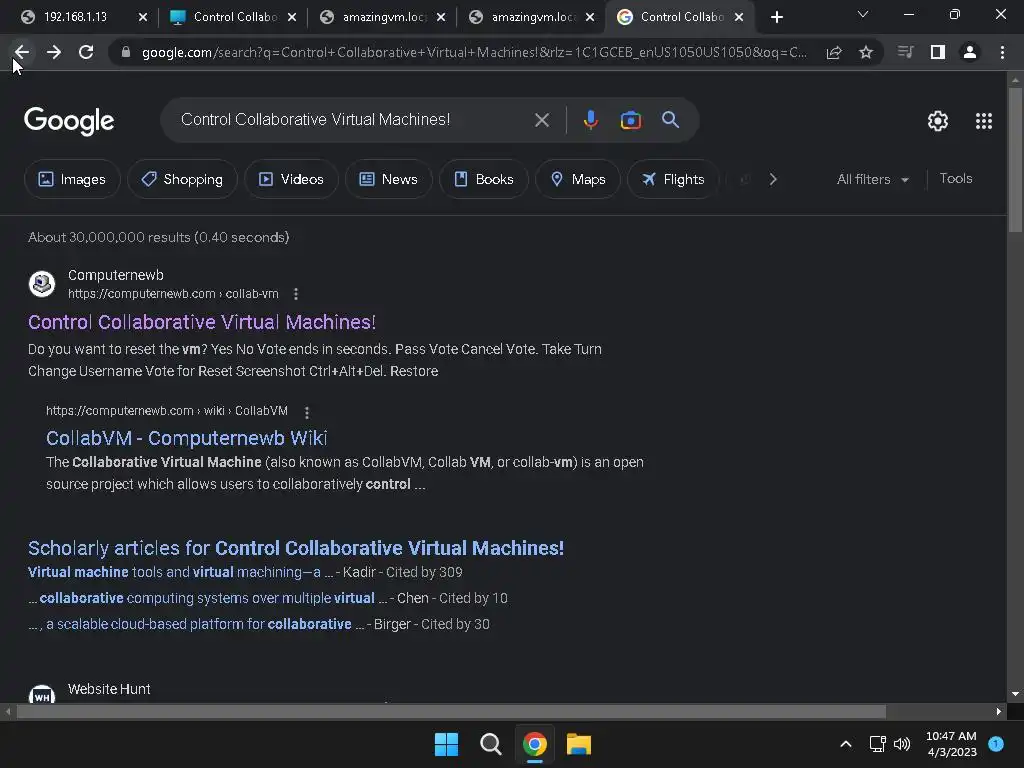The height and width of the screenshot is (768, 1024).
Task: Click the 'About 30,000,000 results' text
Action: tap(159, 238)
